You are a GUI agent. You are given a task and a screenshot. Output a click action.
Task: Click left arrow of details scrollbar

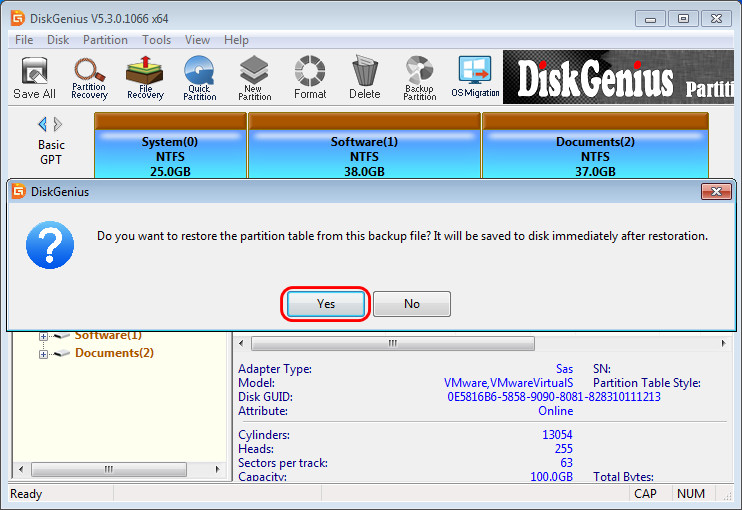(x=241, y=343)
